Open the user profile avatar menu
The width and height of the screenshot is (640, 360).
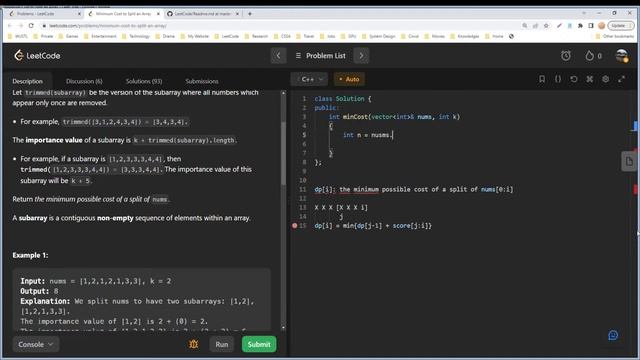pyautogui.click(x=622, y=56)
